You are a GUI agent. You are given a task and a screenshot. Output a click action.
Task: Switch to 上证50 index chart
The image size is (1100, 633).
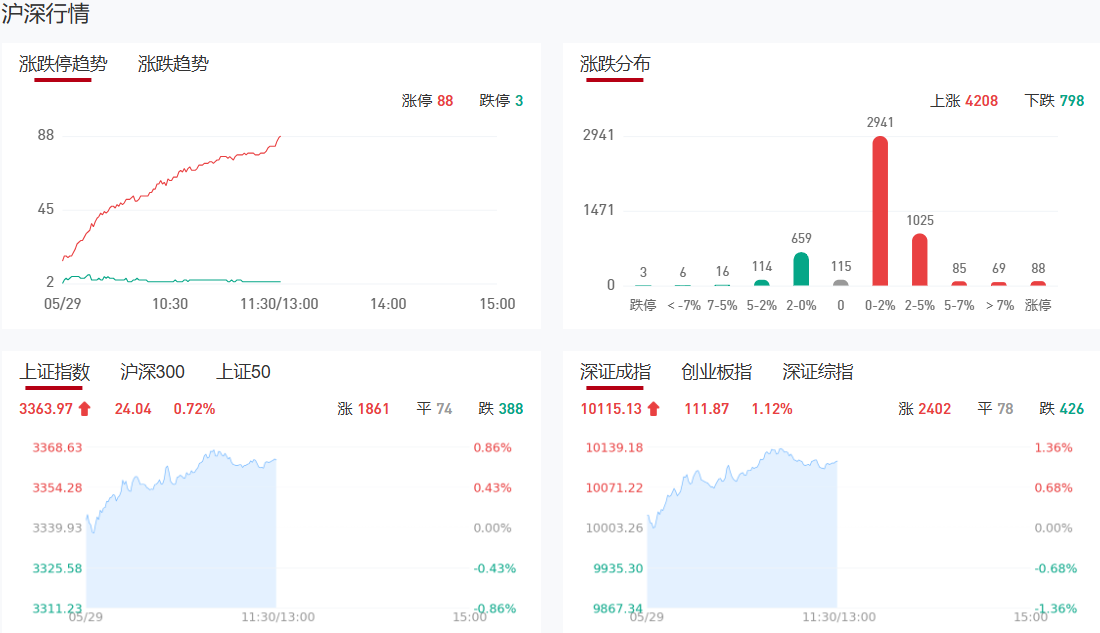243,372
